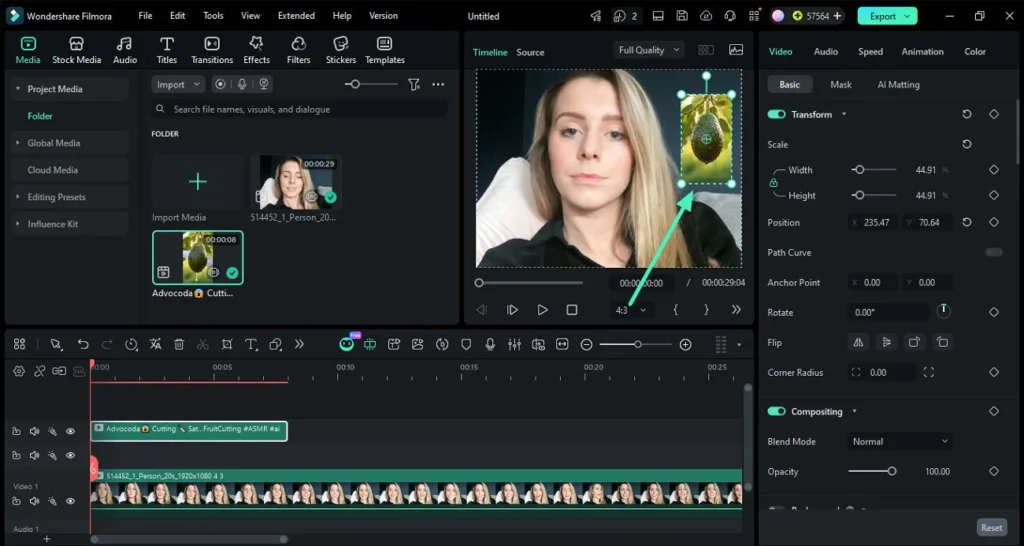
Task: Undo the last action in the timeline toolbar
Action: pyautogui.click(x=83, y=344)
